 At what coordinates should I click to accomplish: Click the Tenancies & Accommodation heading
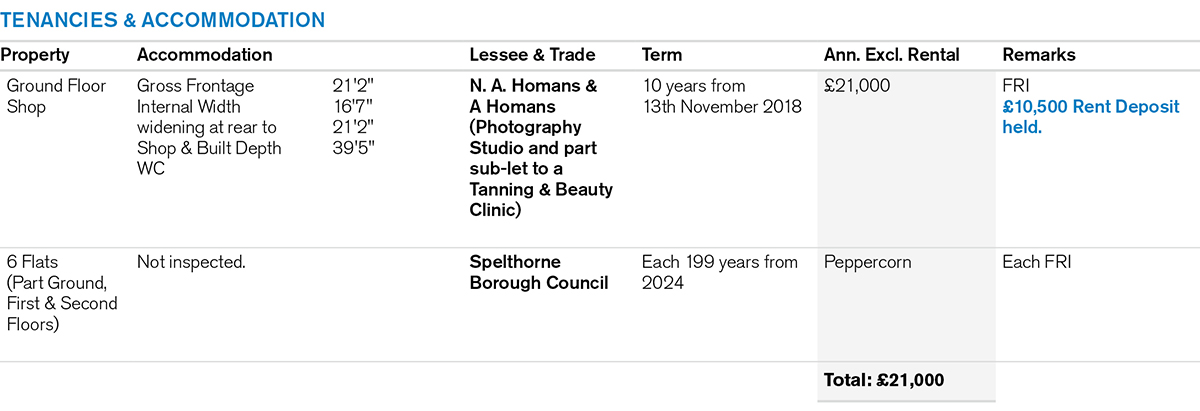(162, 19)
